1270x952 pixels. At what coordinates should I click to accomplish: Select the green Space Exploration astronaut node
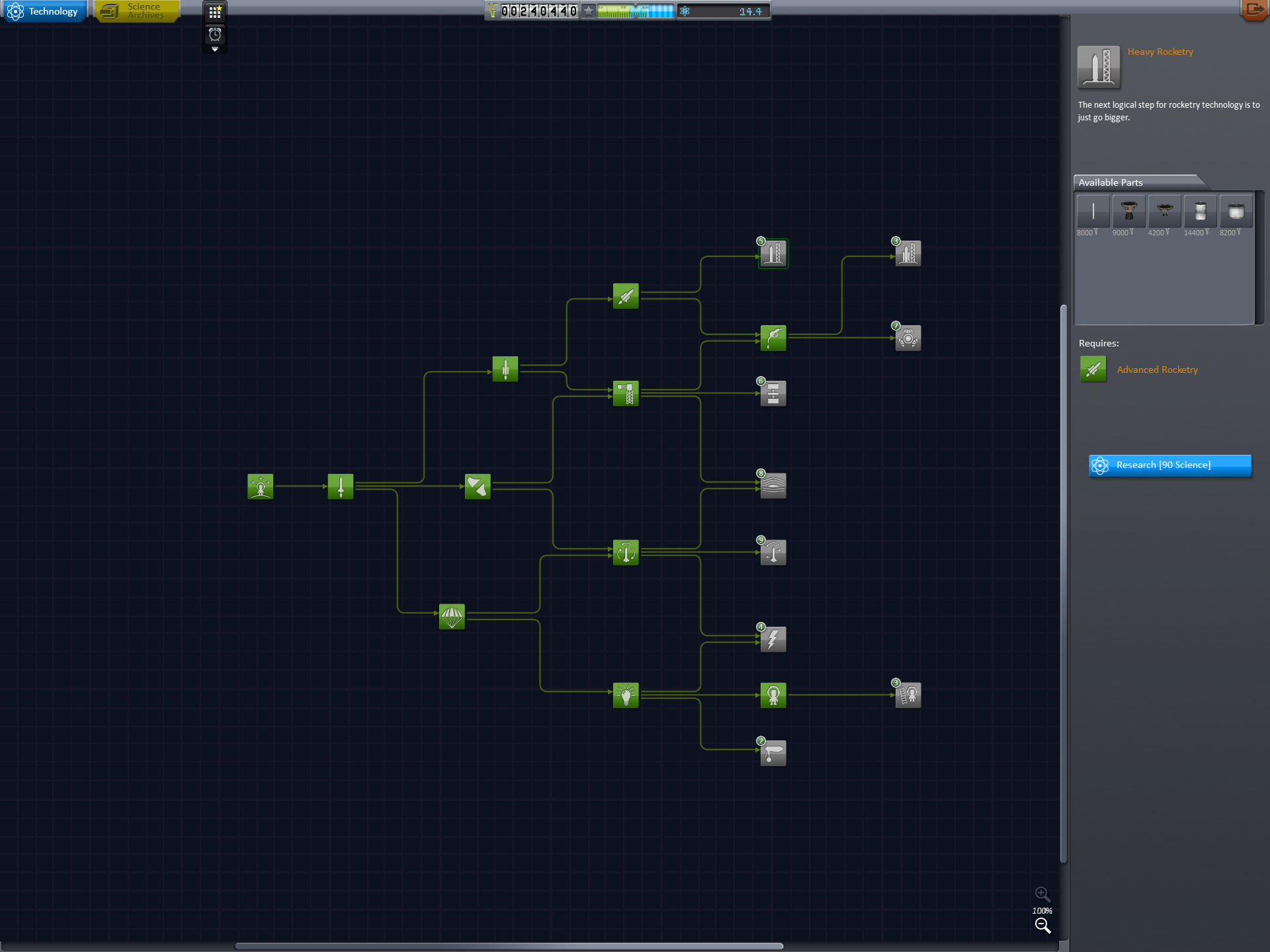click(x=773, y=695)
